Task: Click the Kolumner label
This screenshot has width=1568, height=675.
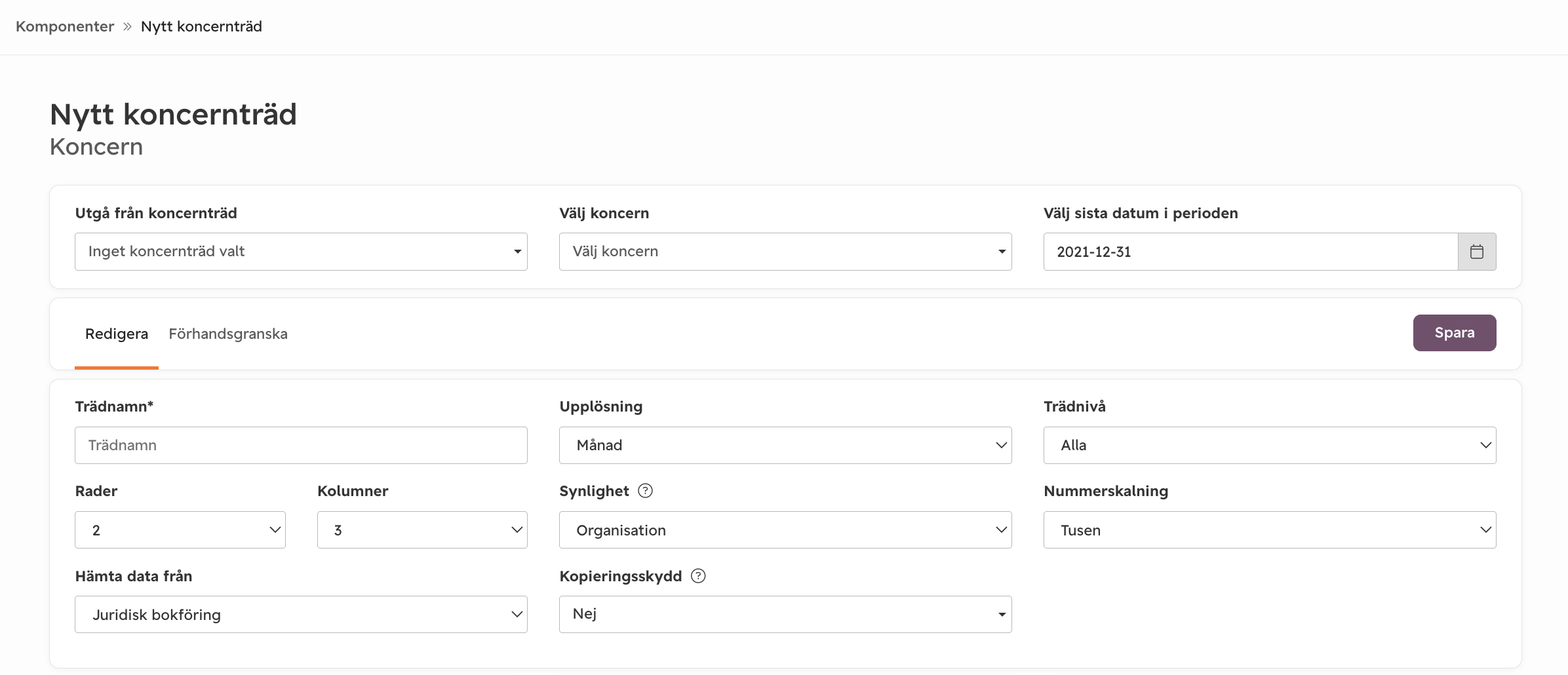Action: point(353,491)
